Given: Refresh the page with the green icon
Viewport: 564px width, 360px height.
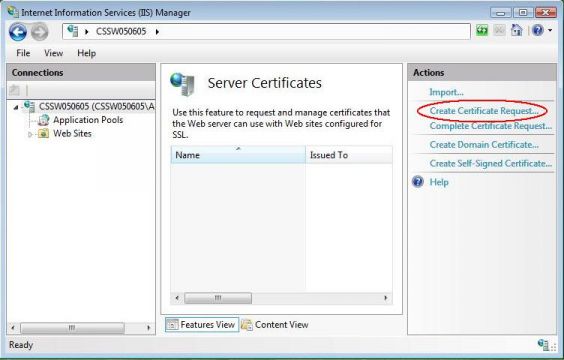Looking at the screenshot, I should pos(482,31).
